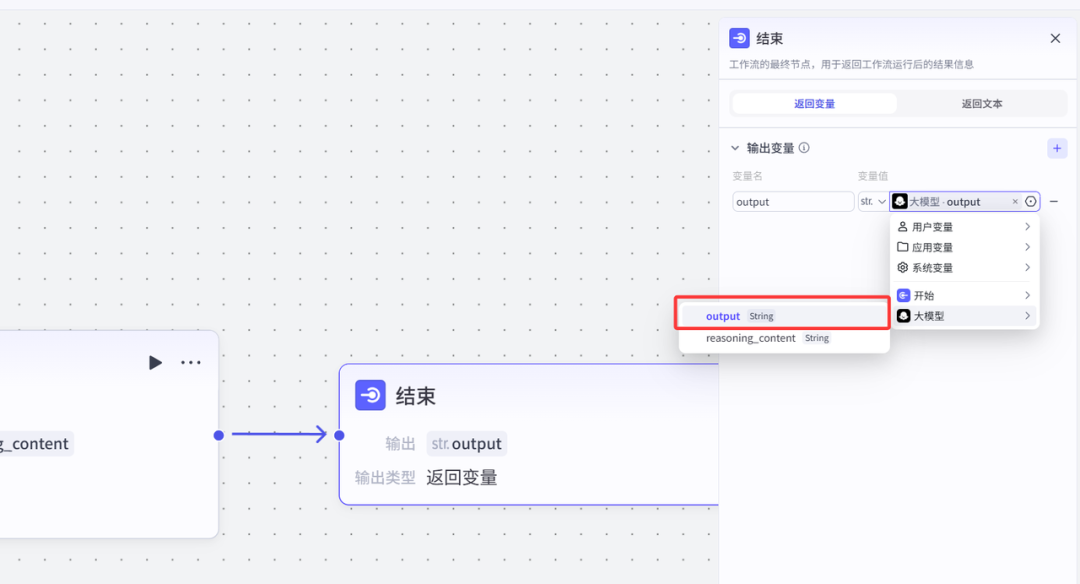Click the arrow chevron beside 用户变量
This screenshot has height=584, width=1080.
[x=1027, y=227]
